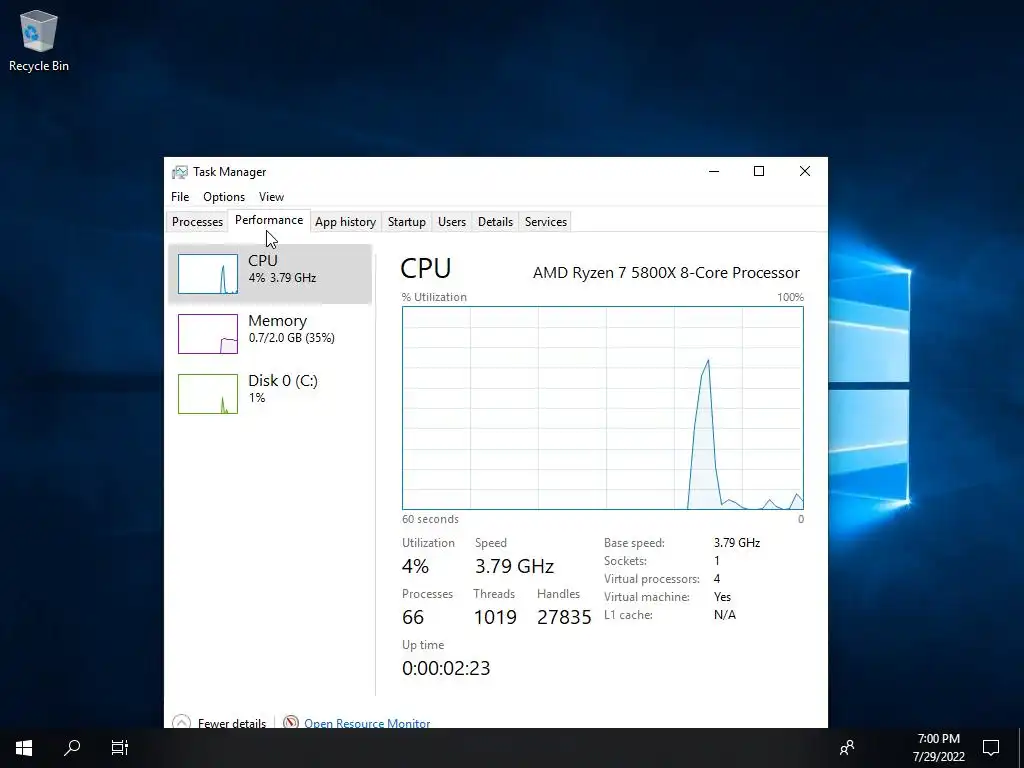This screenshot has width=1024, height=768.
Task: Switch to the Services tab
Action: click(546, 222)
